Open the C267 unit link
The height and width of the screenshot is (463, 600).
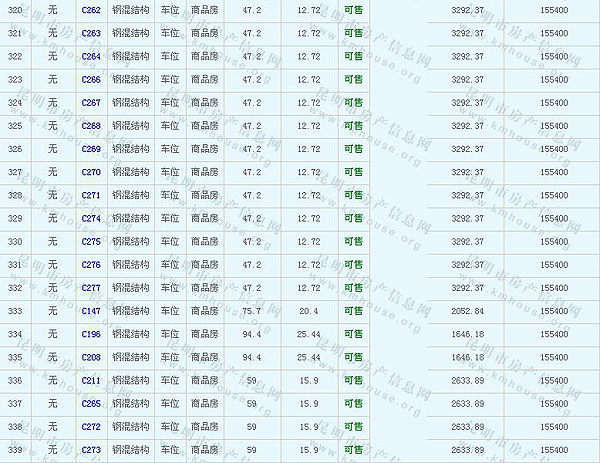(x=91, y=102)
